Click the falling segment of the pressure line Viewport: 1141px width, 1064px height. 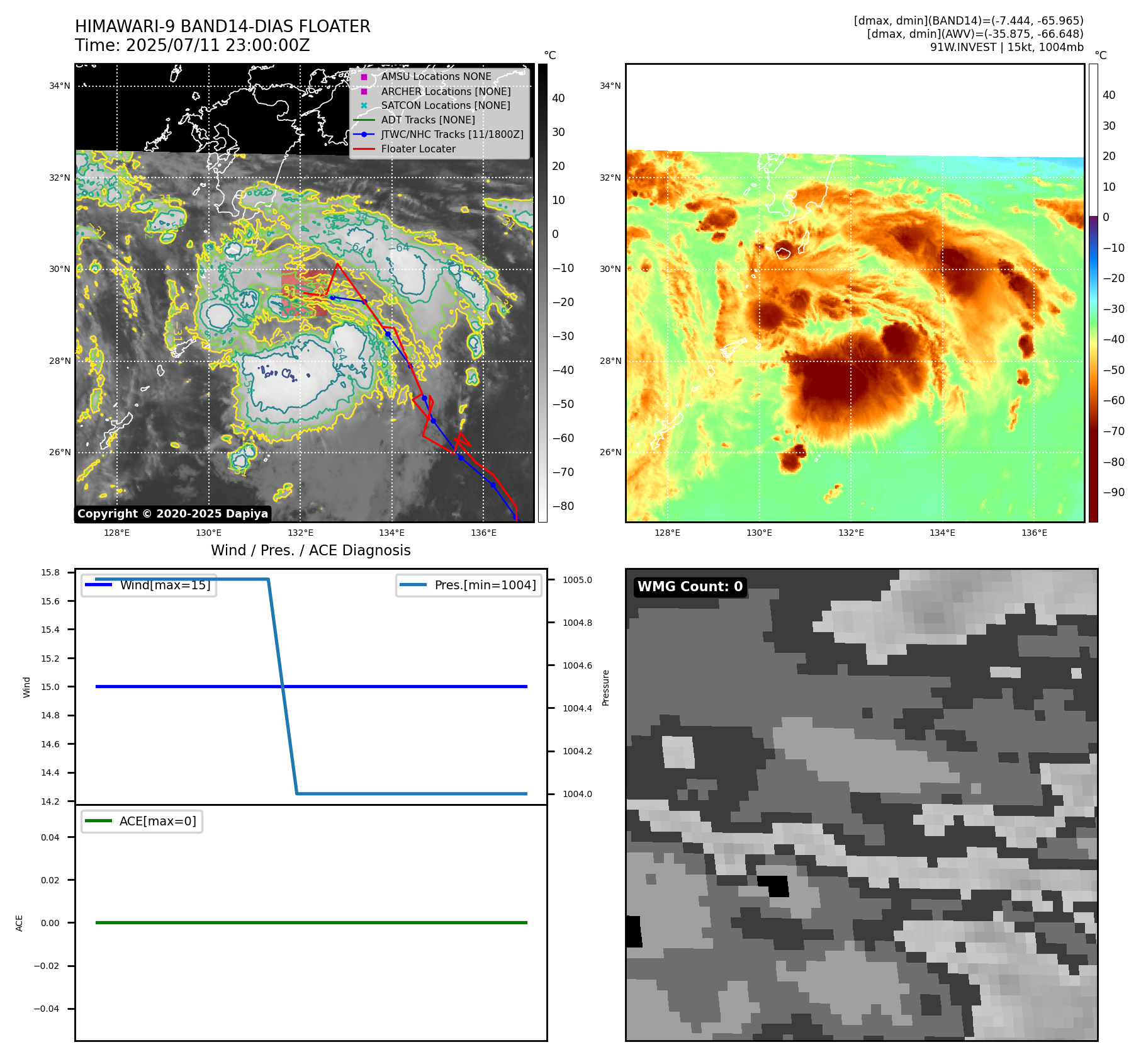click(283, 686)
